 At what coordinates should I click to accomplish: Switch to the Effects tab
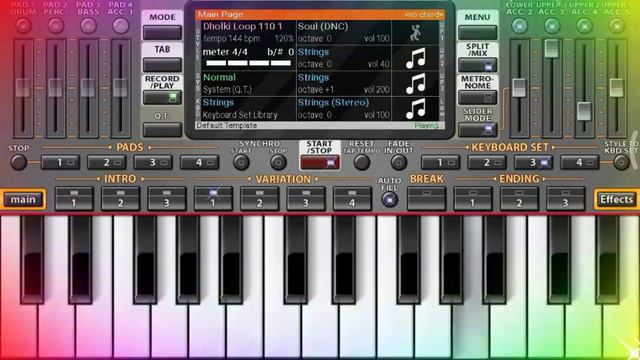coord(616,199)
